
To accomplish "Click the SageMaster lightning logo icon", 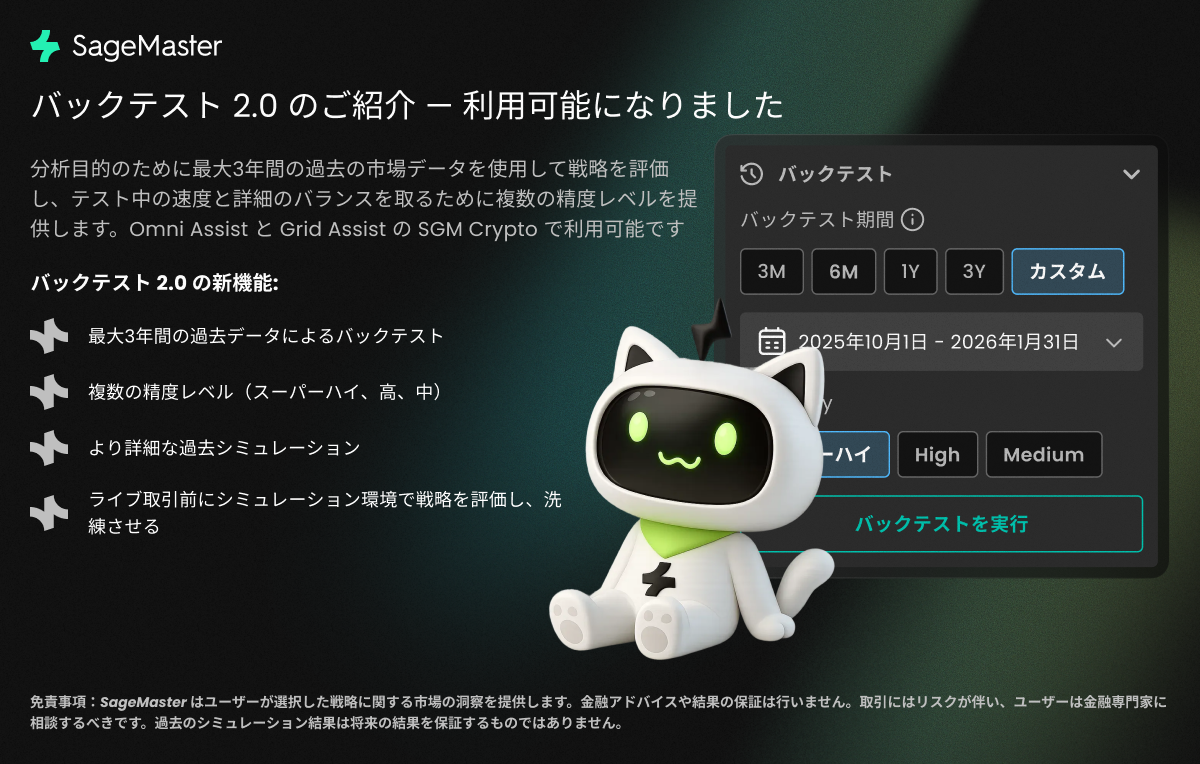I will pos(45,46).
